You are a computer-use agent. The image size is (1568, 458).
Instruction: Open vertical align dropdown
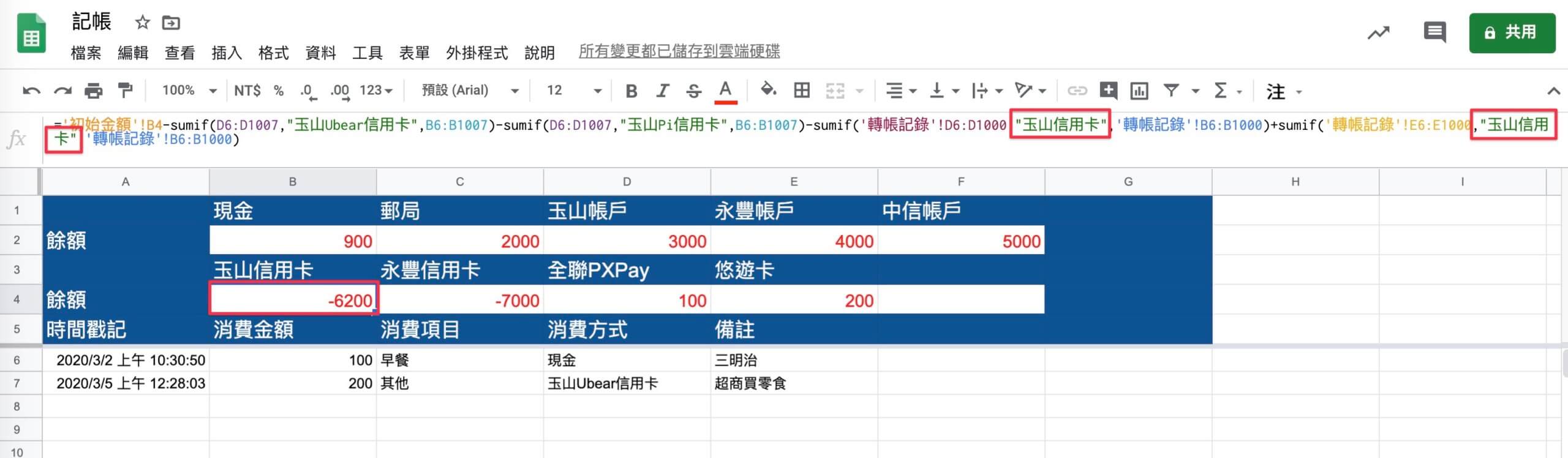click(x=944, y=91)
